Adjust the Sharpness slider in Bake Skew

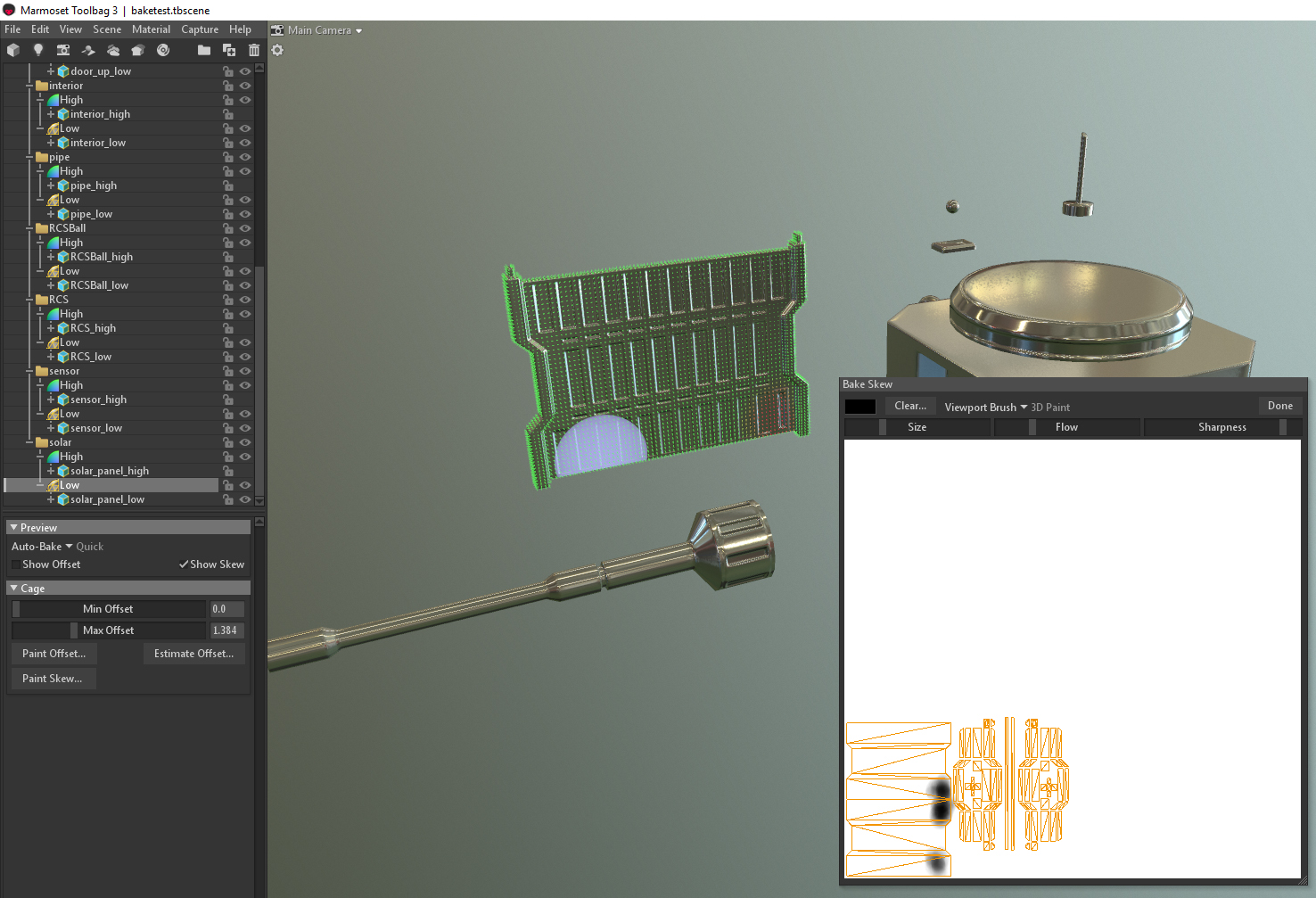click(x=1221, y=426)
